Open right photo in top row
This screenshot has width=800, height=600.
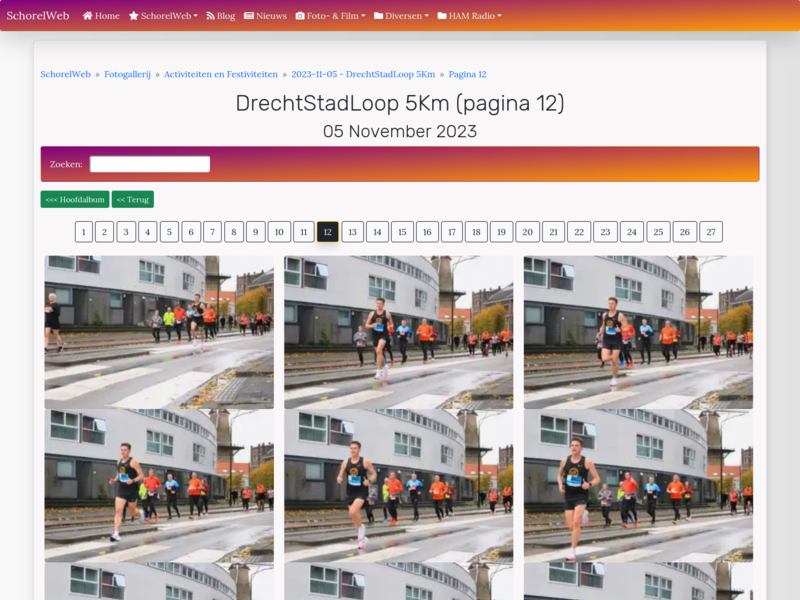click(x=638, y=332)
